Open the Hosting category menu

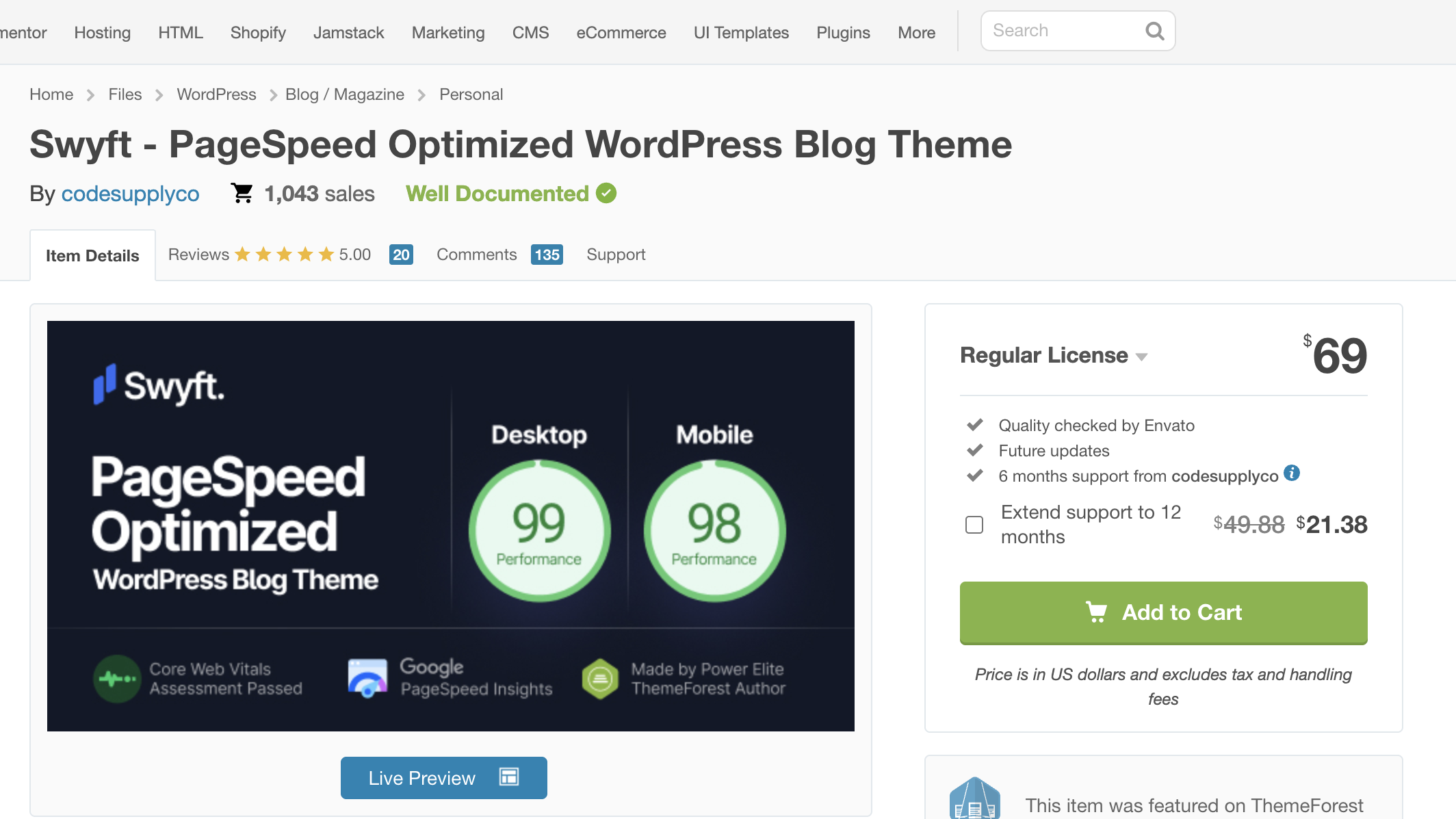click(102, 32)
